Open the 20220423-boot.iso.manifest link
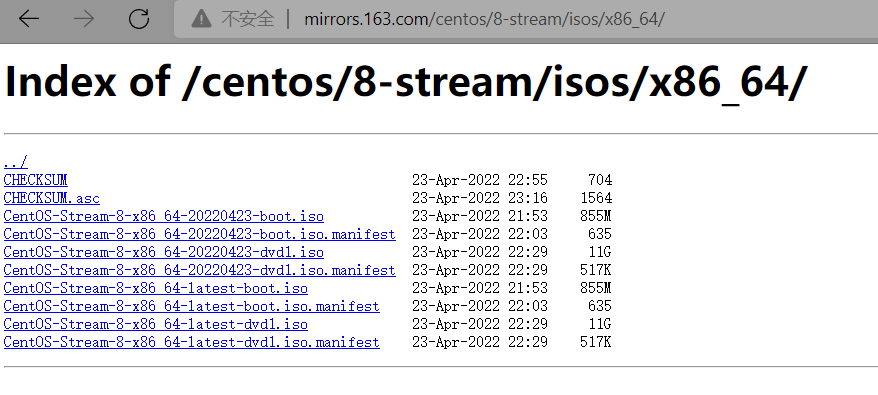 click(x=199, y=234)
